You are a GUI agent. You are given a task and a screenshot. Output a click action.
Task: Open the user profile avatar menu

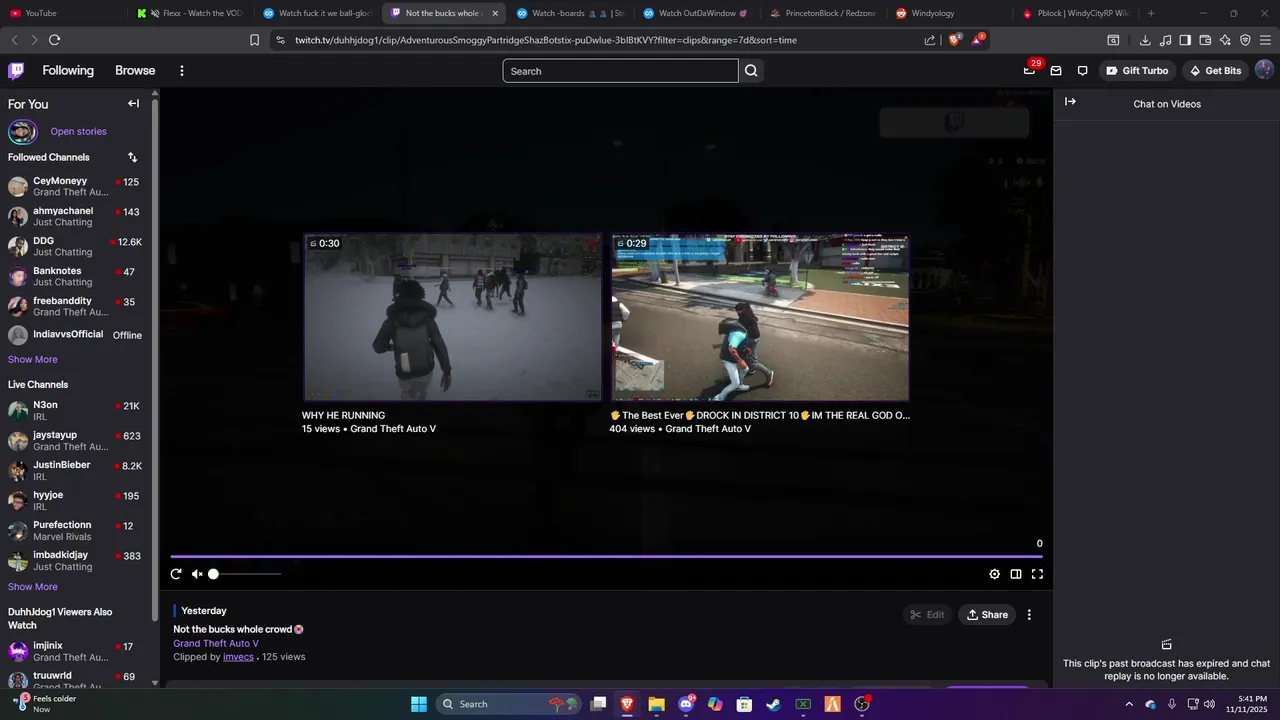click(1264, 70)
